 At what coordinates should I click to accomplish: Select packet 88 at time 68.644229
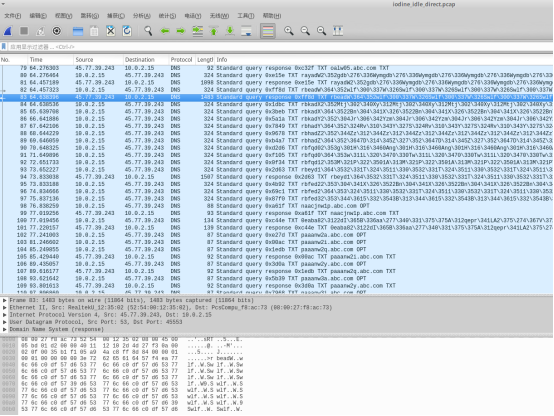(277, 133)
